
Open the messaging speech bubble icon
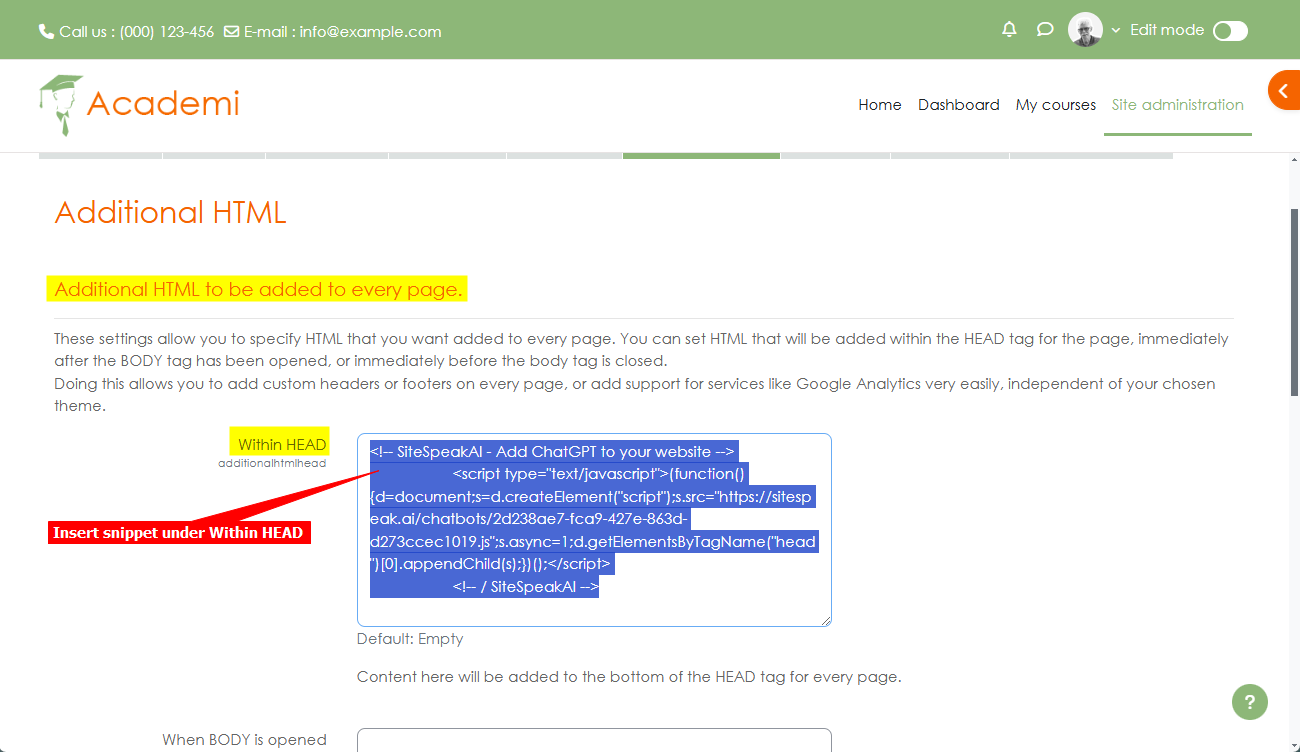1045,30
